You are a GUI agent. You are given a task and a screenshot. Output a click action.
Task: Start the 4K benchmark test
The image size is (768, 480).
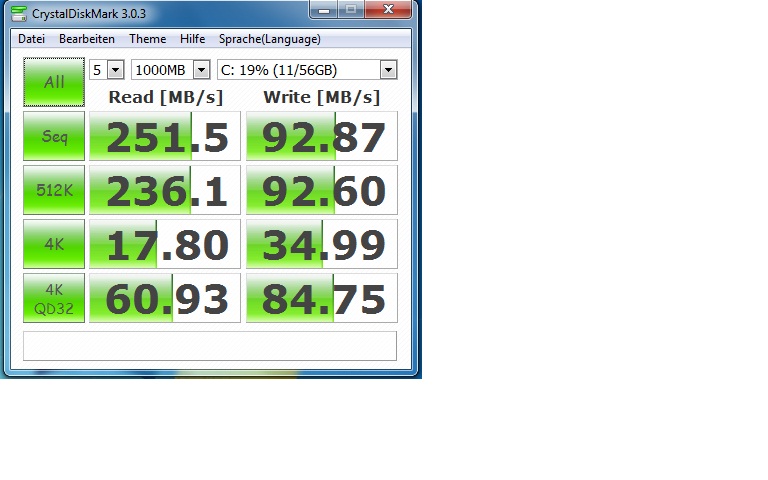click(54, 243)
